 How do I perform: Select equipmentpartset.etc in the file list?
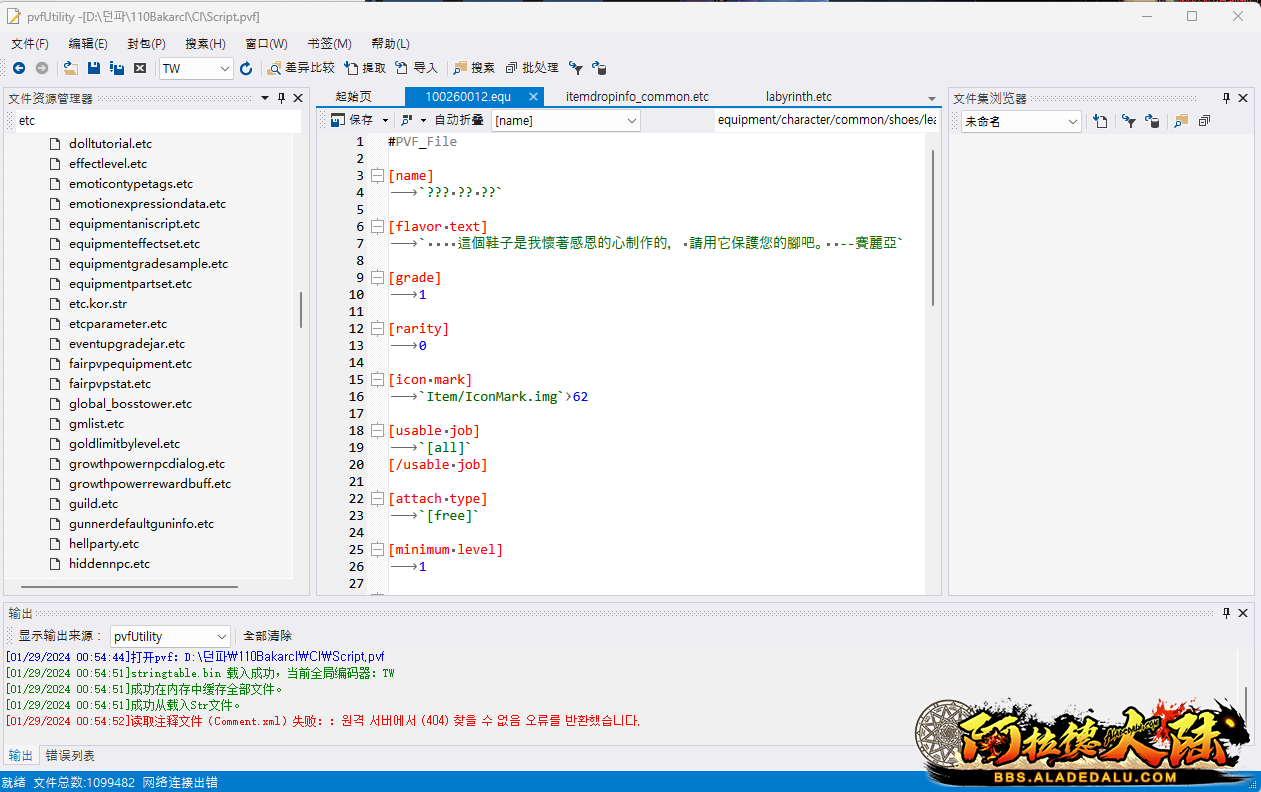tap(130, 284)
